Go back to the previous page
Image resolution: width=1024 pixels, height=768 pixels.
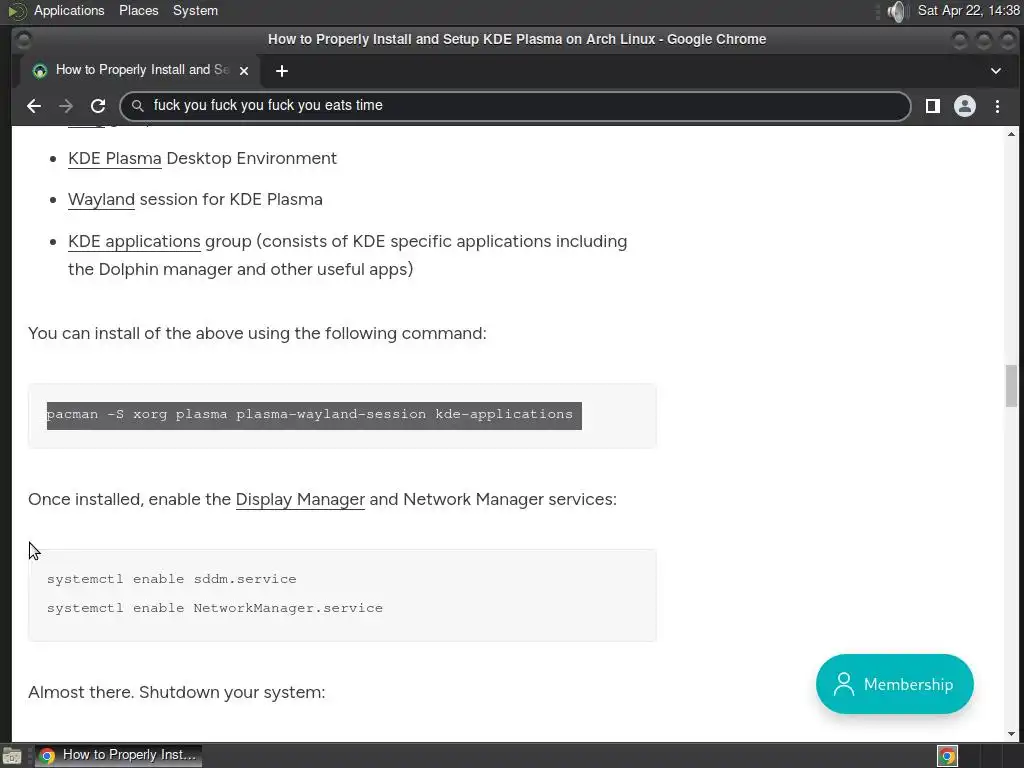(34, 106)
